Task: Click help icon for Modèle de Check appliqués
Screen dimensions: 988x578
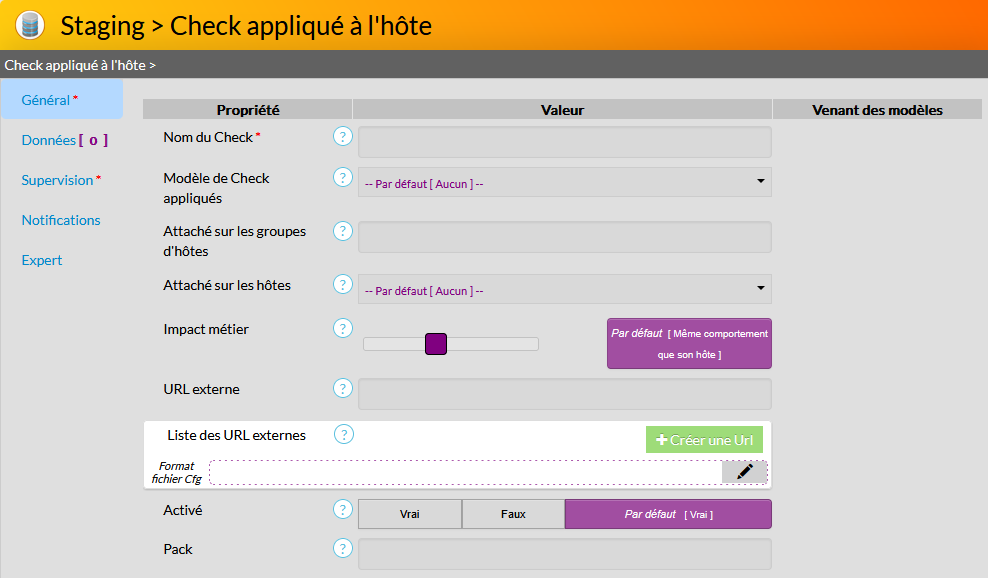Action: [343, 177]
